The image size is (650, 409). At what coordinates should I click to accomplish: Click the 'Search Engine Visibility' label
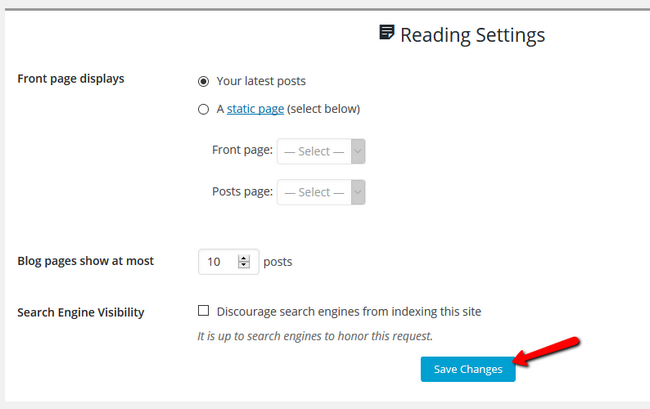tap(81, 312)
